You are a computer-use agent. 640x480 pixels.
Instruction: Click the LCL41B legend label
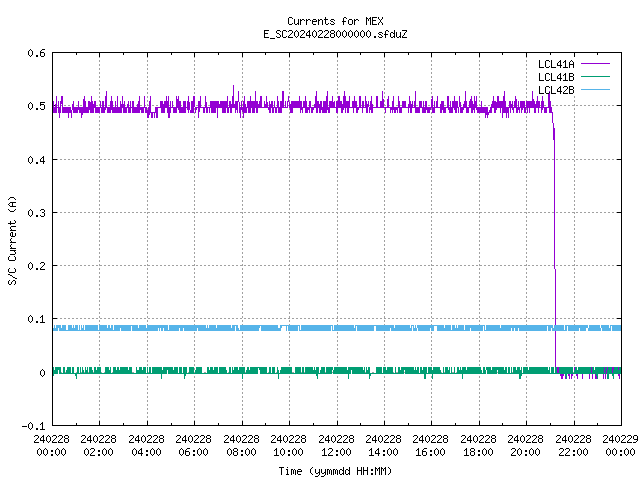[556, 77]
